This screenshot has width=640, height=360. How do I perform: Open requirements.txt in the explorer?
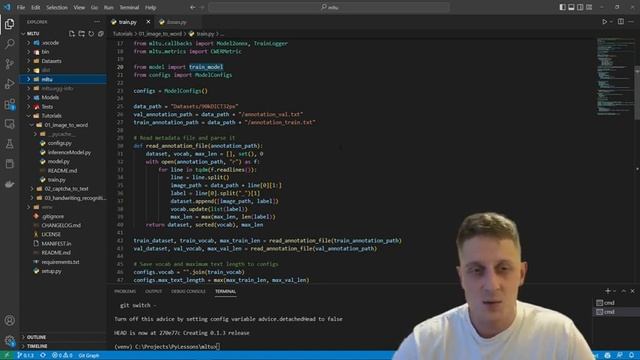pos(60,262)
